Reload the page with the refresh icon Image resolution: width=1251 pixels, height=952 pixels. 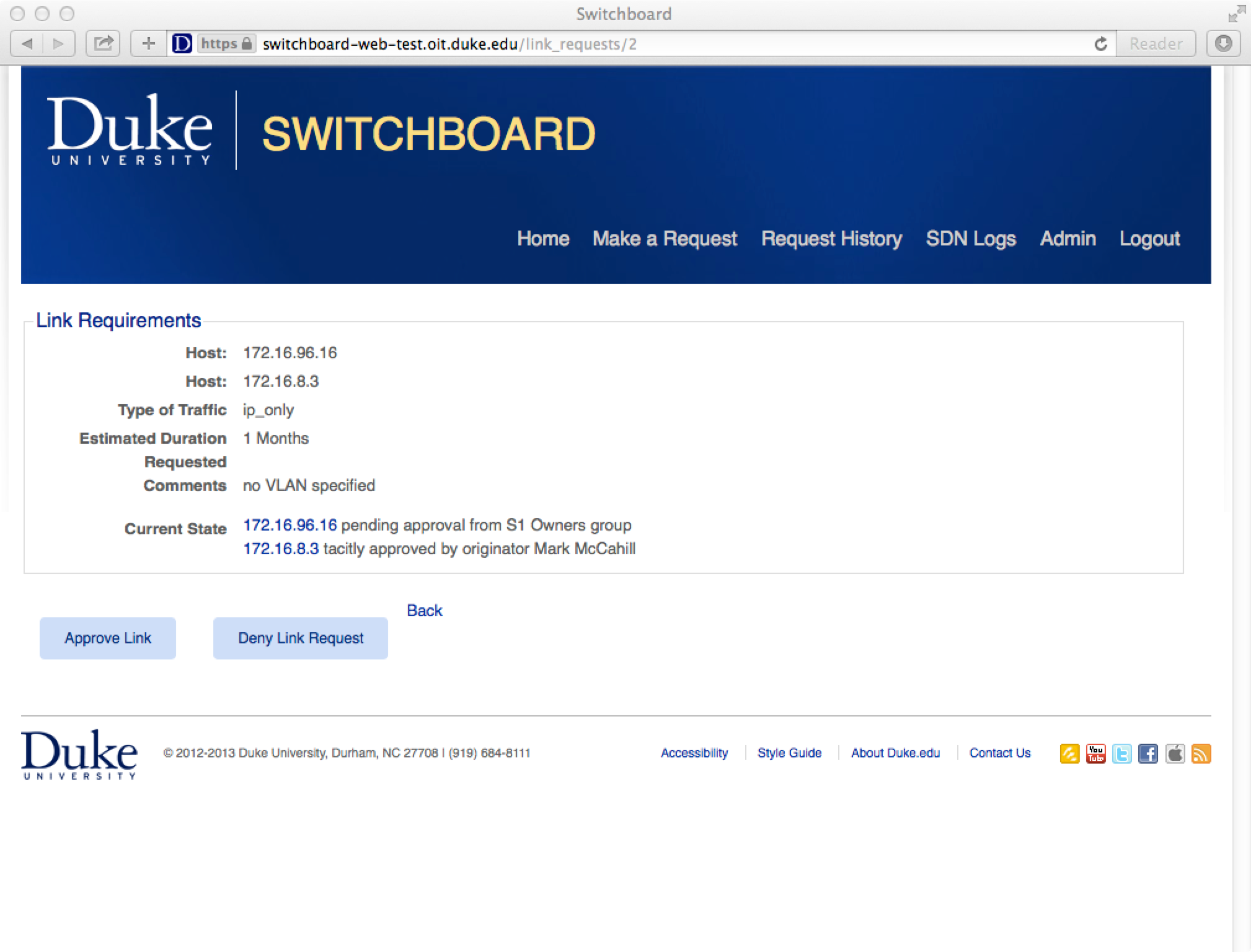pos(1100,44)
